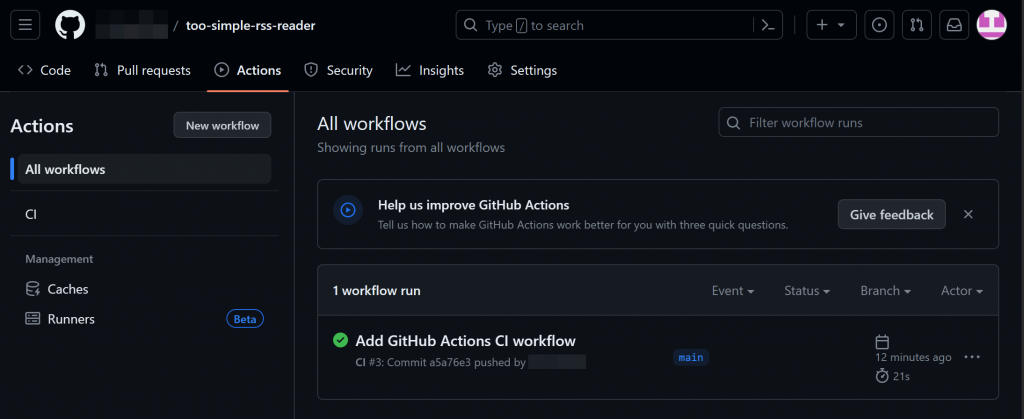Open the Add GitHub Actions CI workflow run
This screenshot has height=419, width=1024.
[x=465, y=341]
